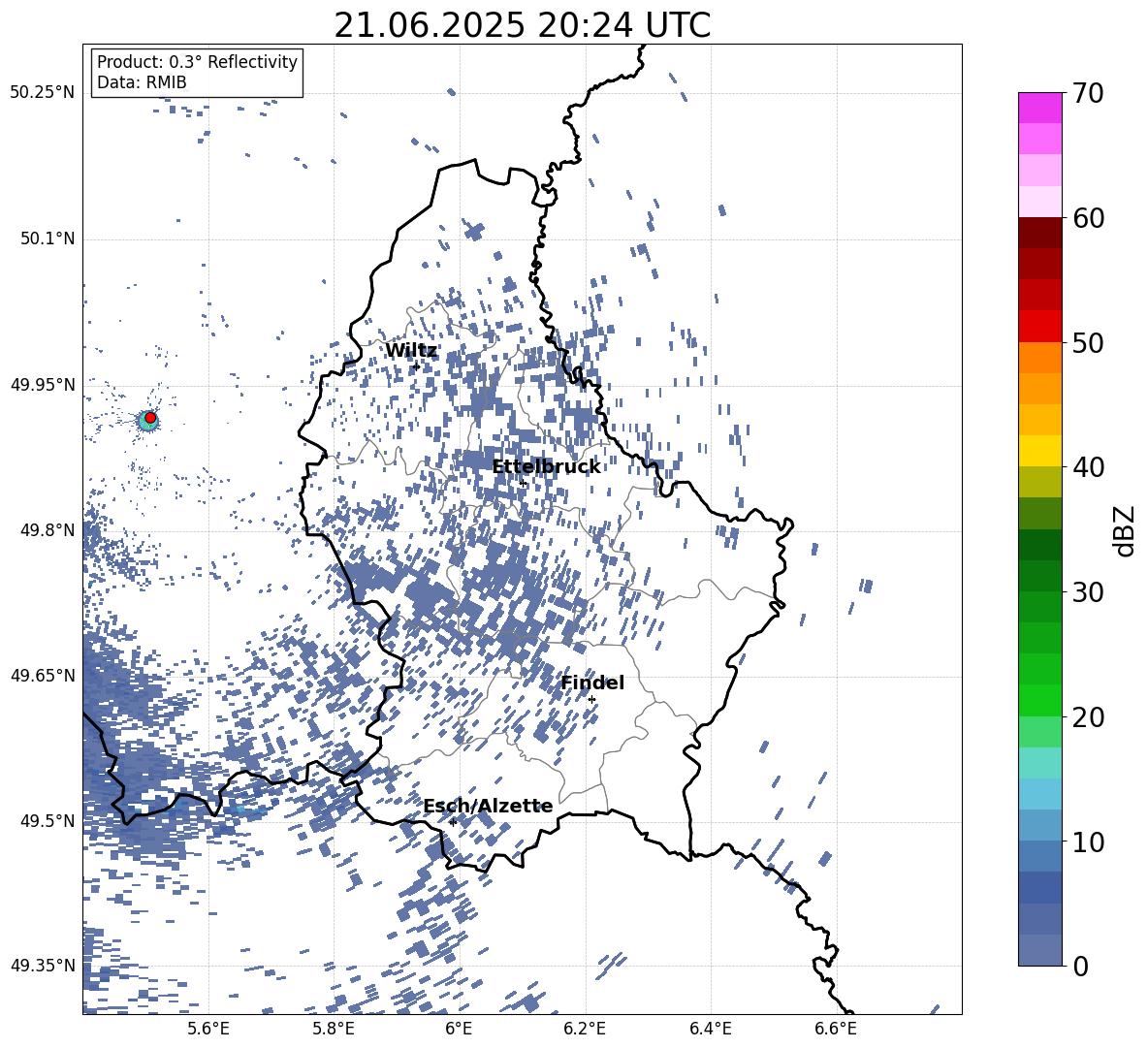The height and width of the screenshot is (1048, 1148).
Task: Click the 6.2°E longitude label
Action: (x=585, y=1029)
